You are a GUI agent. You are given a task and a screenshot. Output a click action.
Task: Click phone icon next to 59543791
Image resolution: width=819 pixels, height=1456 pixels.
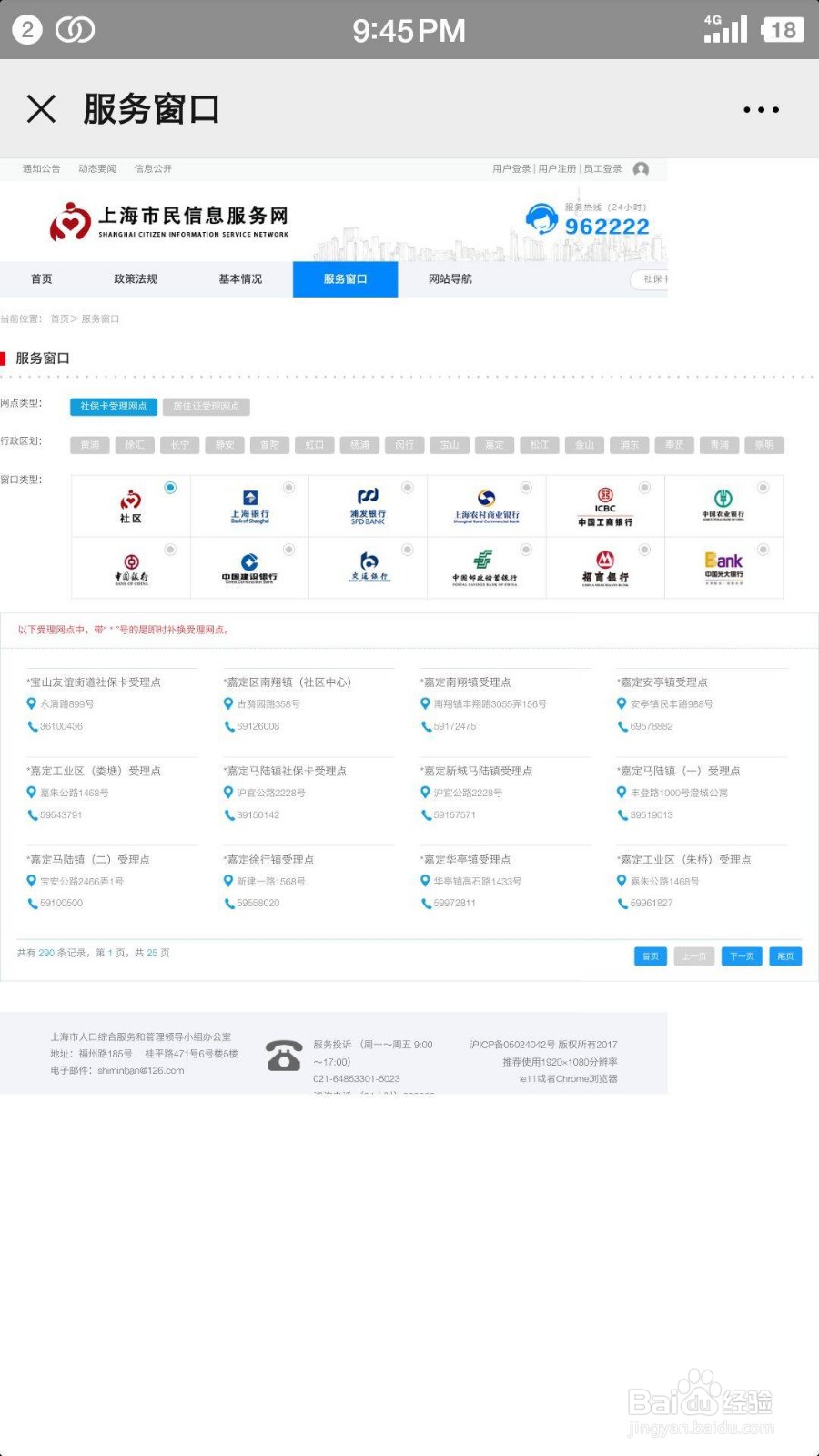(33, 815)
